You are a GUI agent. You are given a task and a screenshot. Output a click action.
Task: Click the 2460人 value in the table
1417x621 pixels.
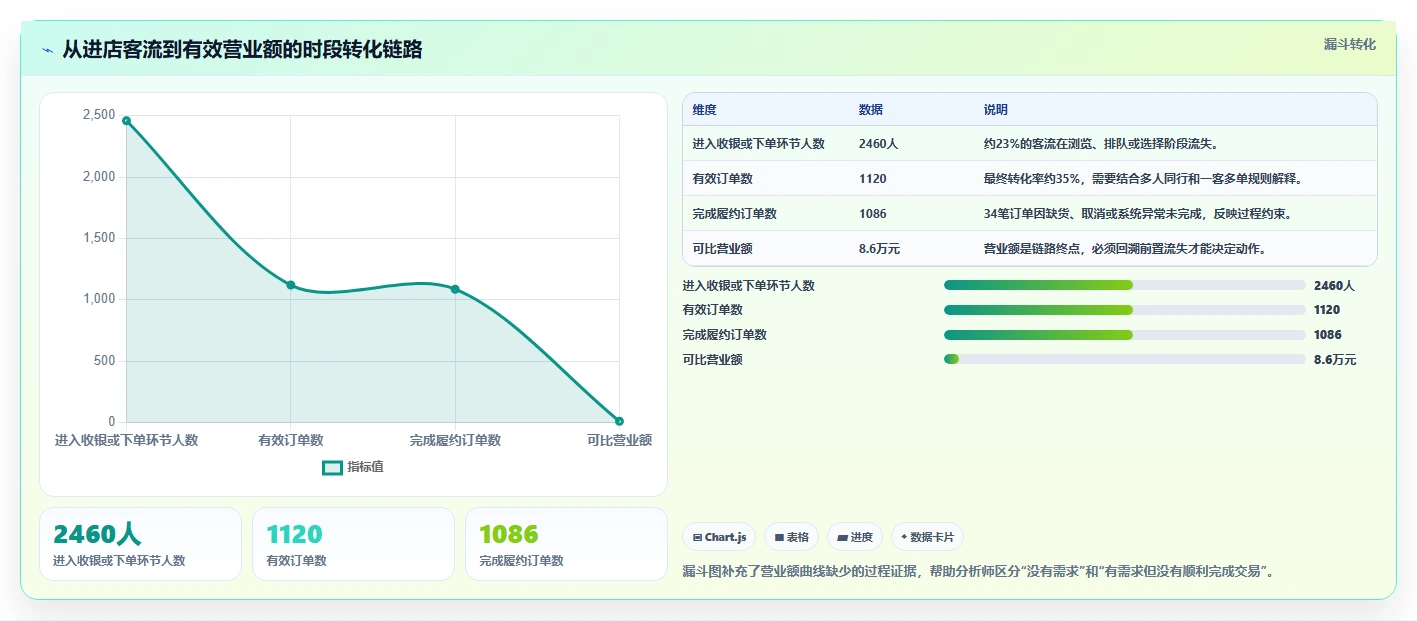tap(878, 144)
